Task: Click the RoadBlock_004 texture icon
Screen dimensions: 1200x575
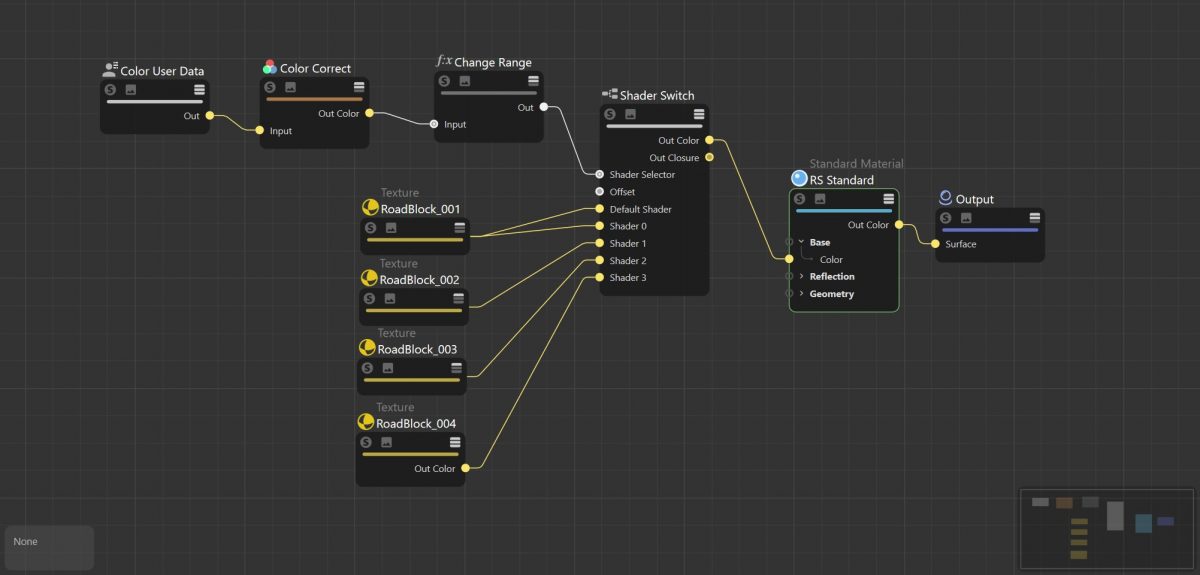Action: pyautogui.click(x=366, y=423)
